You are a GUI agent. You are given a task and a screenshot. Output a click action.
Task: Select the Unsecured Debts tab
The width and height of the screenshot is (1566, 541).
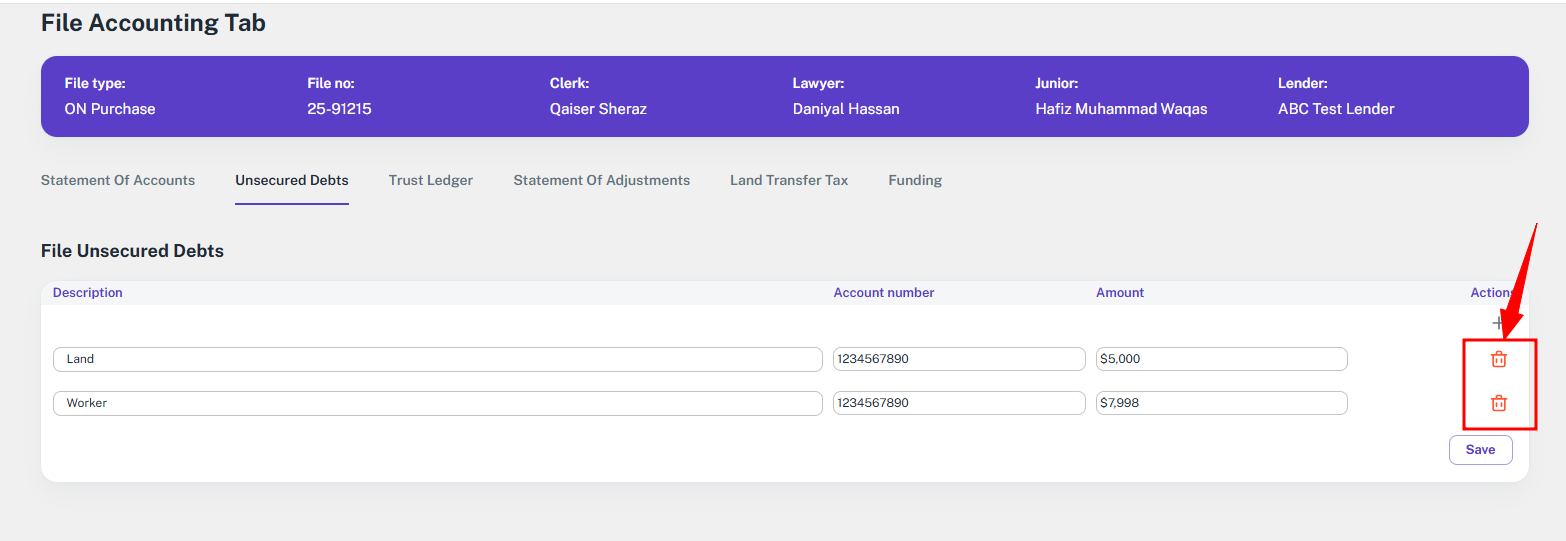[x=292, y=181]
